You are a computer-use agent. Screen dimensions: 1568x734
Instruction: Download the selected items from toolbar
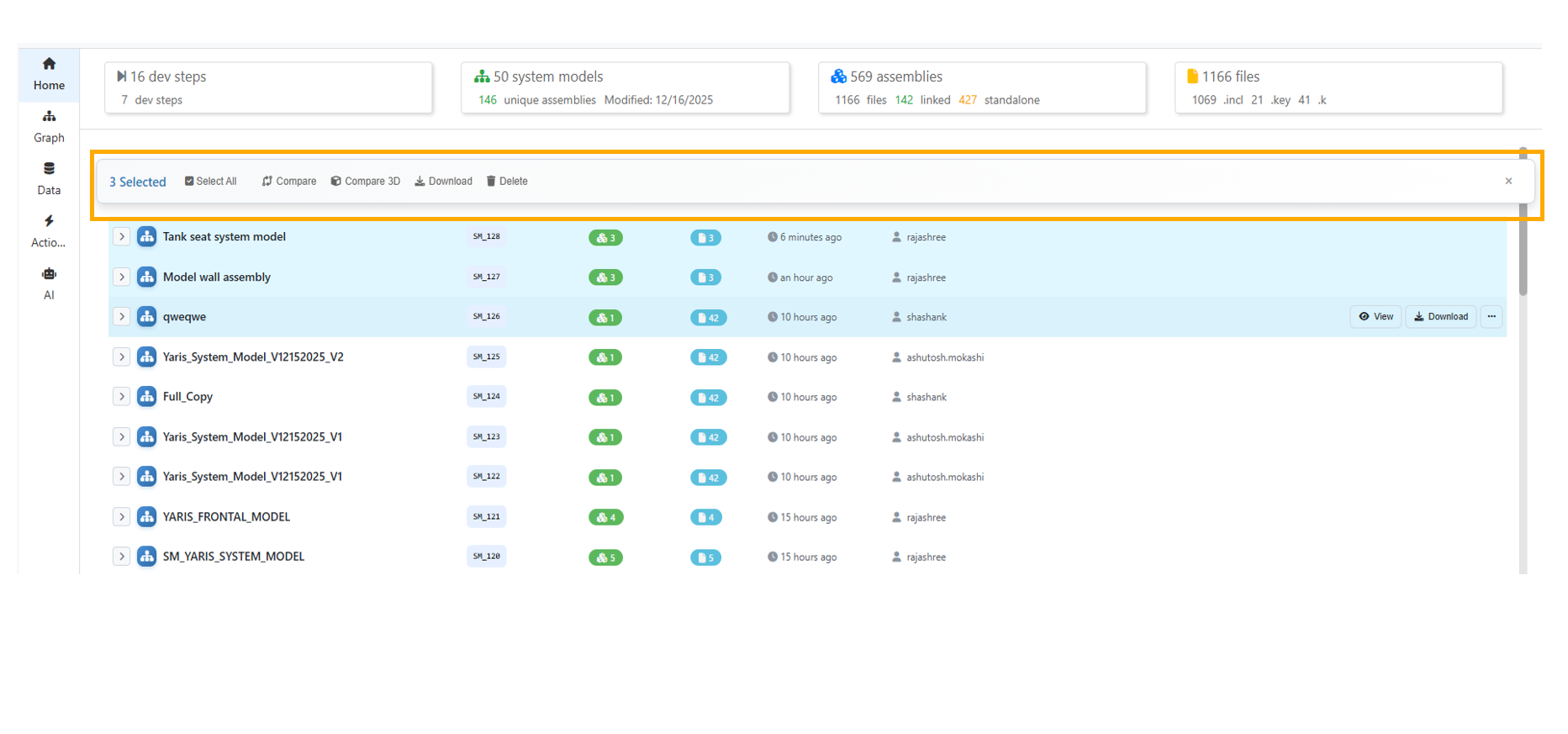[443, 182]
